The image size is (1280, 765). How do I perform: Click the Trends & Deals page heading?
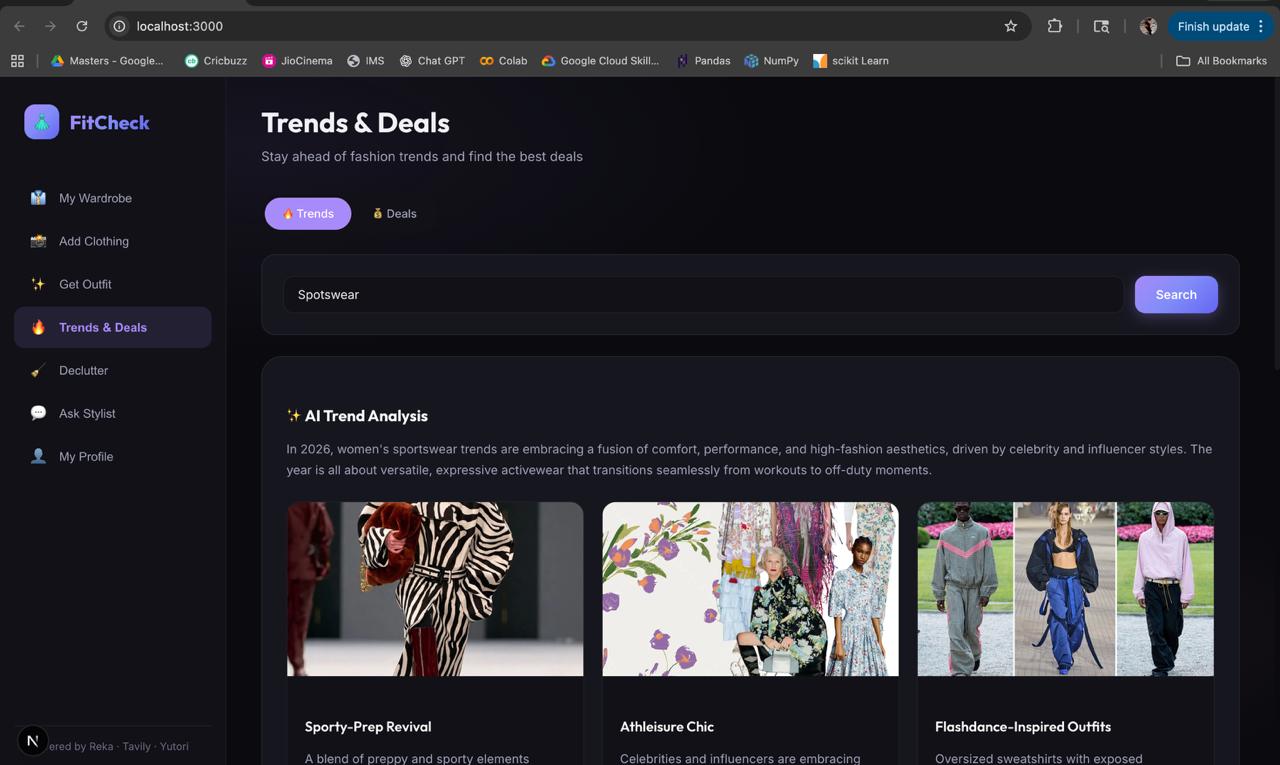(355, 123)
